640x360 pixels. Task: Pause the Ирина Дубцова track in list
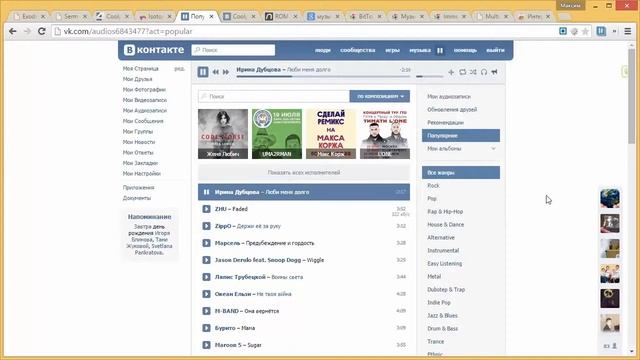click(207, 192)
